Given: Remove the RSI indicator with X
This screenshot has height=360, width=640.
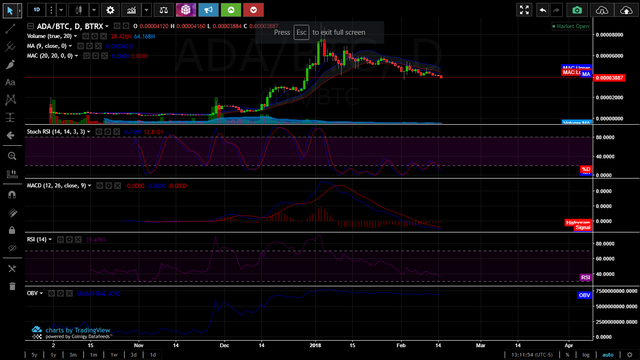Looking at the screenshot, I should click(x=78, y=240).
